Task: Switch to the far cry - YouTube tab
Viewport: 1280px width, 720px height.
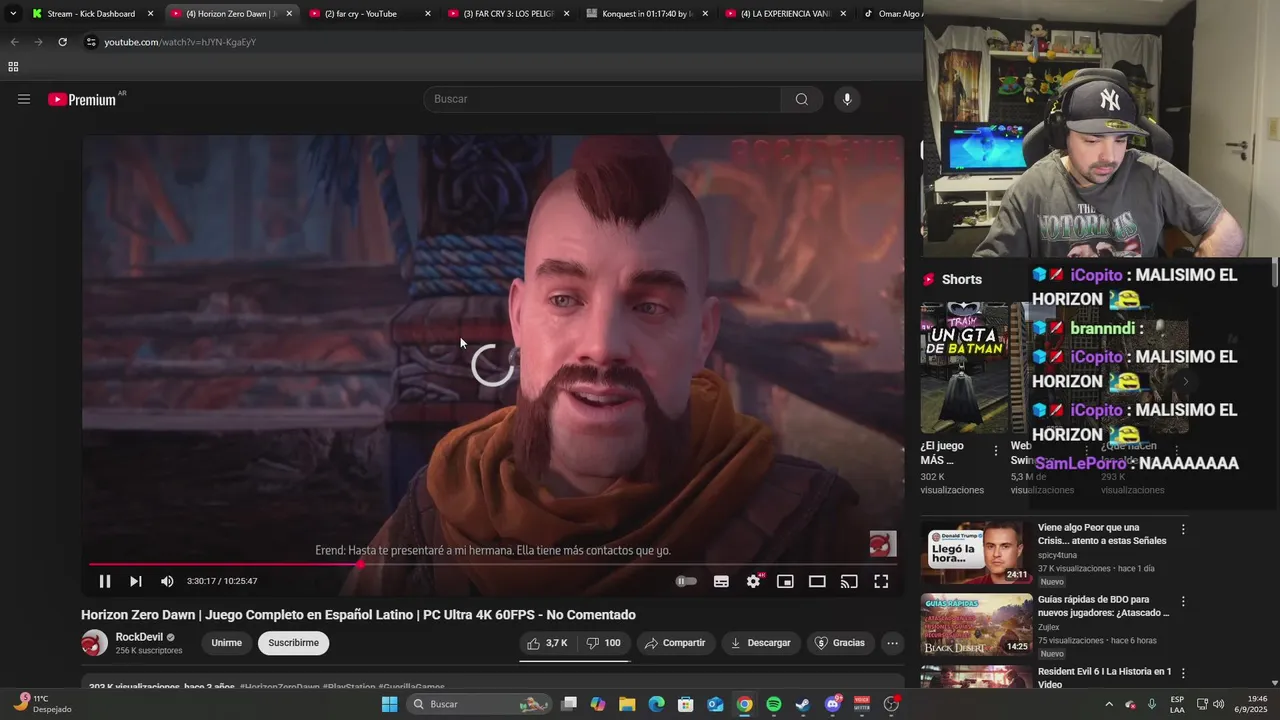Action: point(371,14)
